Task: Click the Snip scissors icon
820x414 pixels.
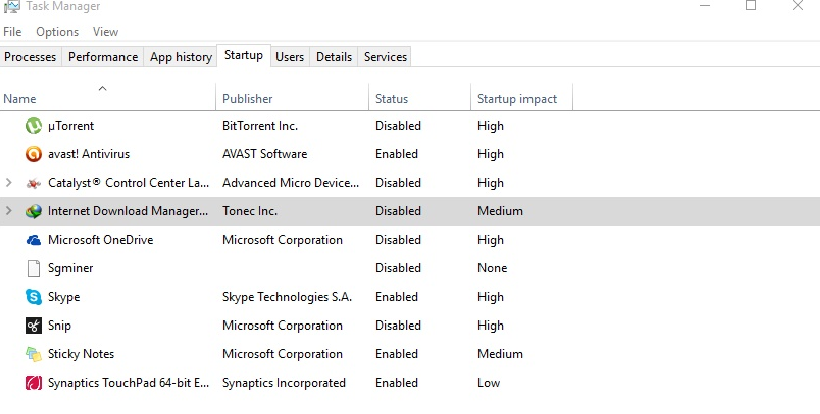Action: [34, 326]
